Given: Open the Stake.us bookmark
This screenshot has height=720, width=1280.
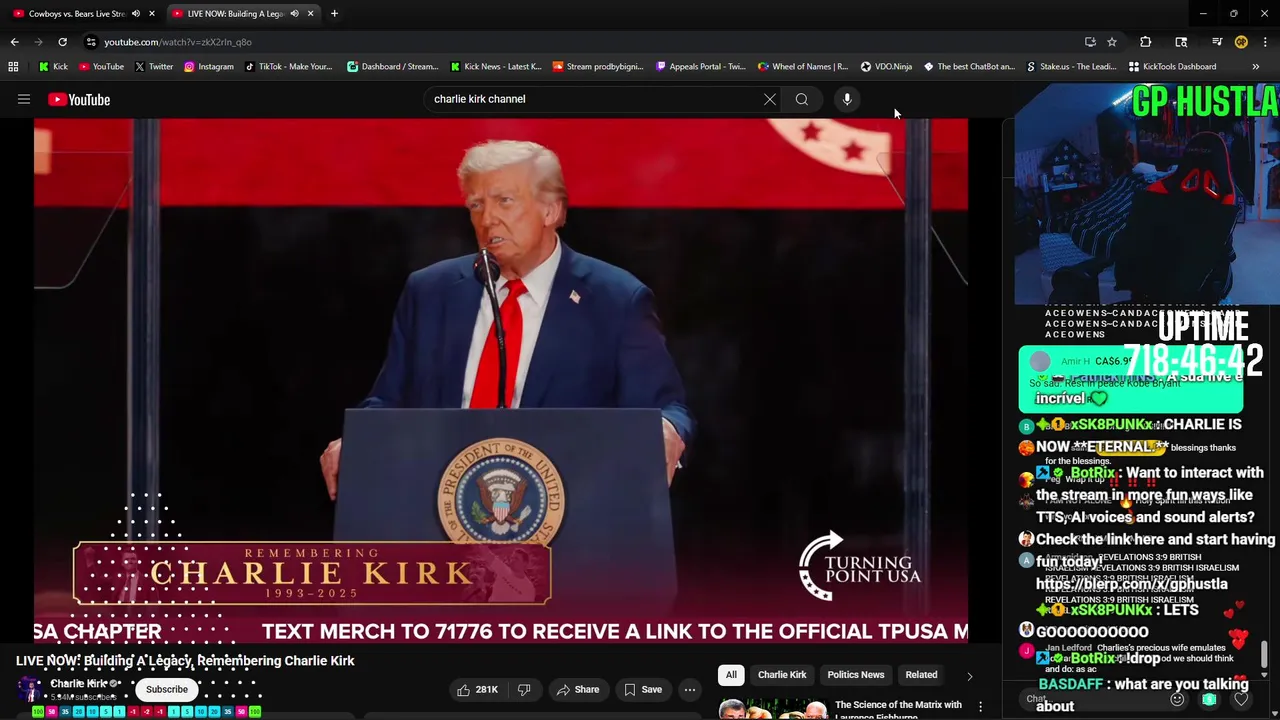Looking at the screenshot, I should click(1071, 66).
